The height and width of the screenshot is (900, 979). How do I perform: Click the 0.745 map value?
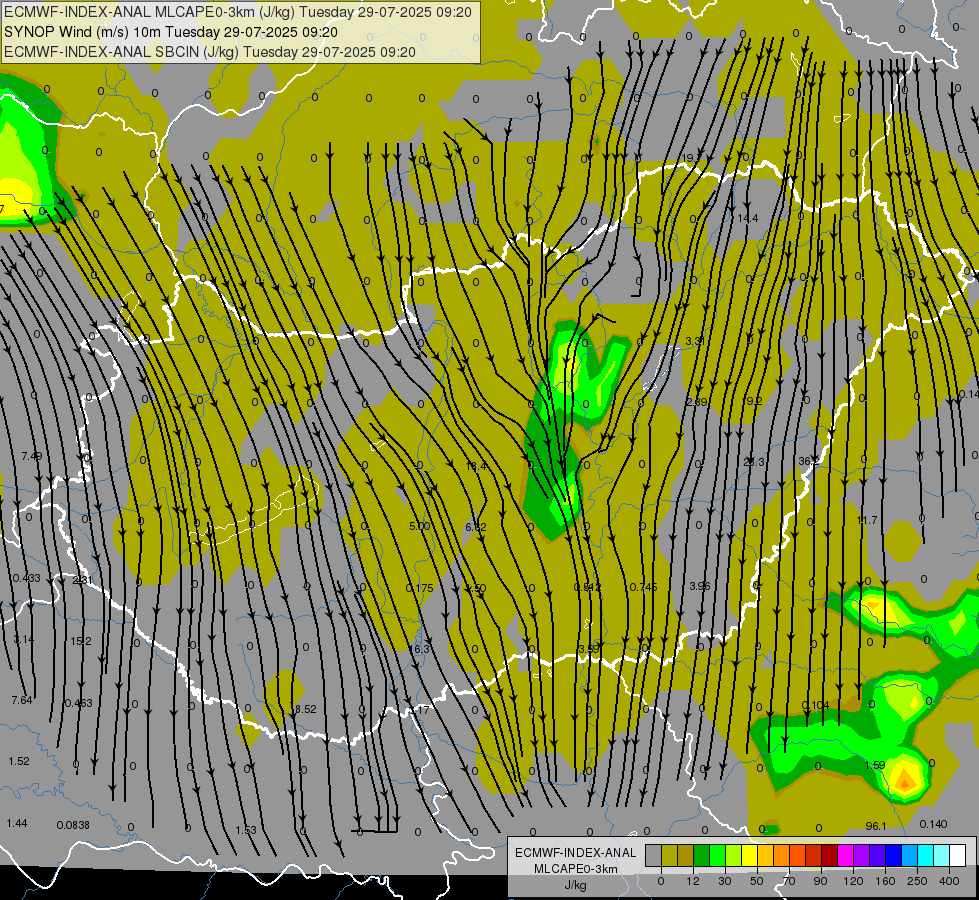coord(643,587)
